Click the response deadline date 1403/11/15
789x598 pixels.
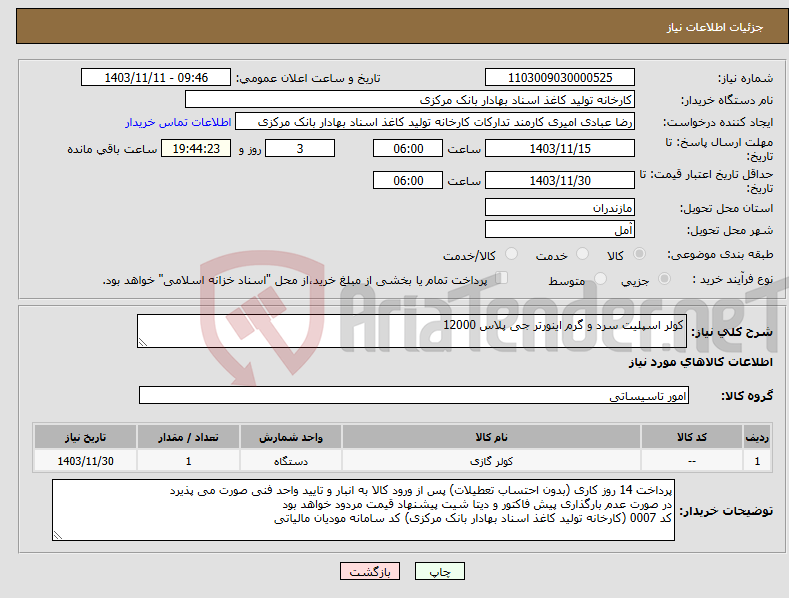coord(560,148)
